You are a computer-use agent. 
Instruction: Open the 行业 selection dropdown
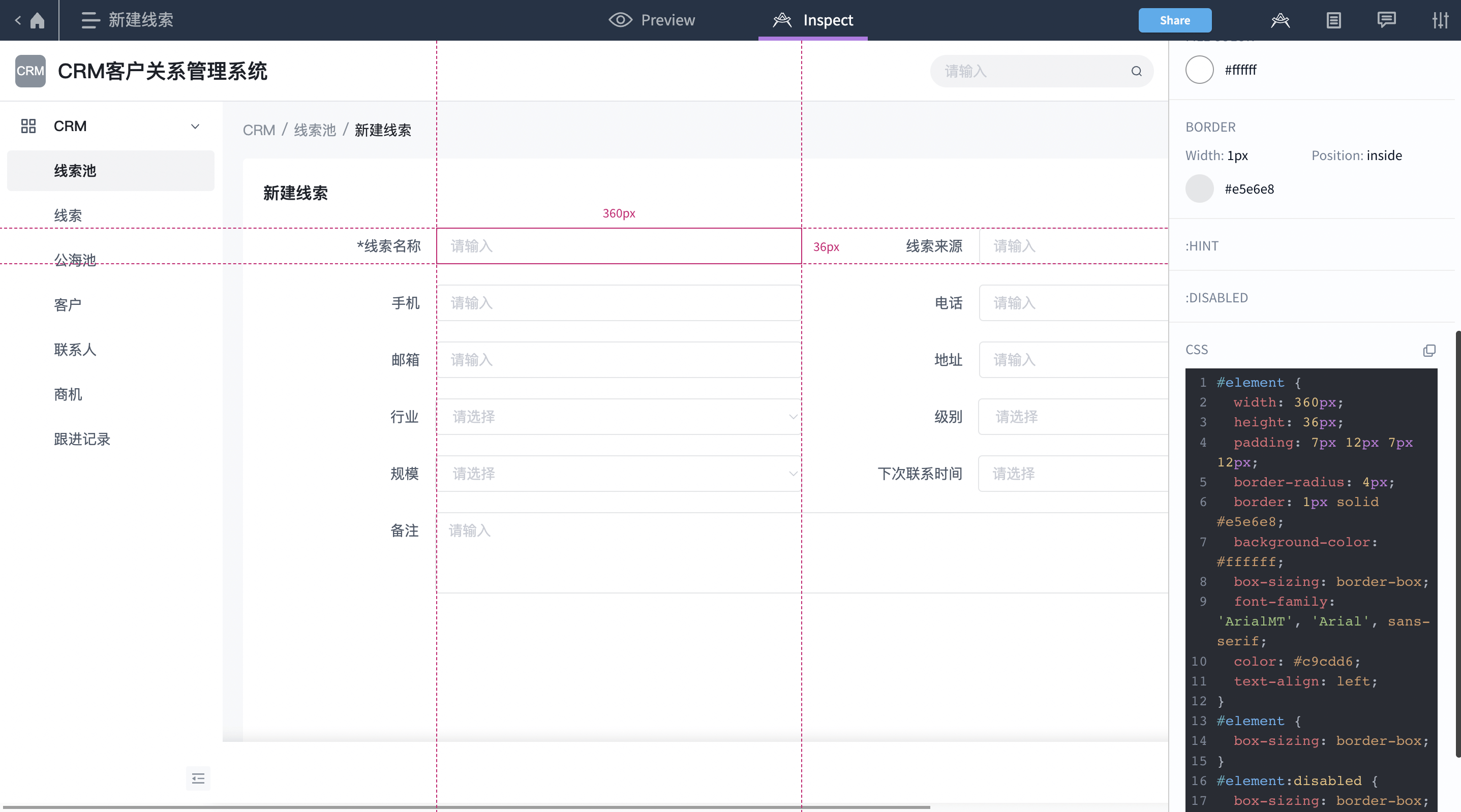point(793,417)
